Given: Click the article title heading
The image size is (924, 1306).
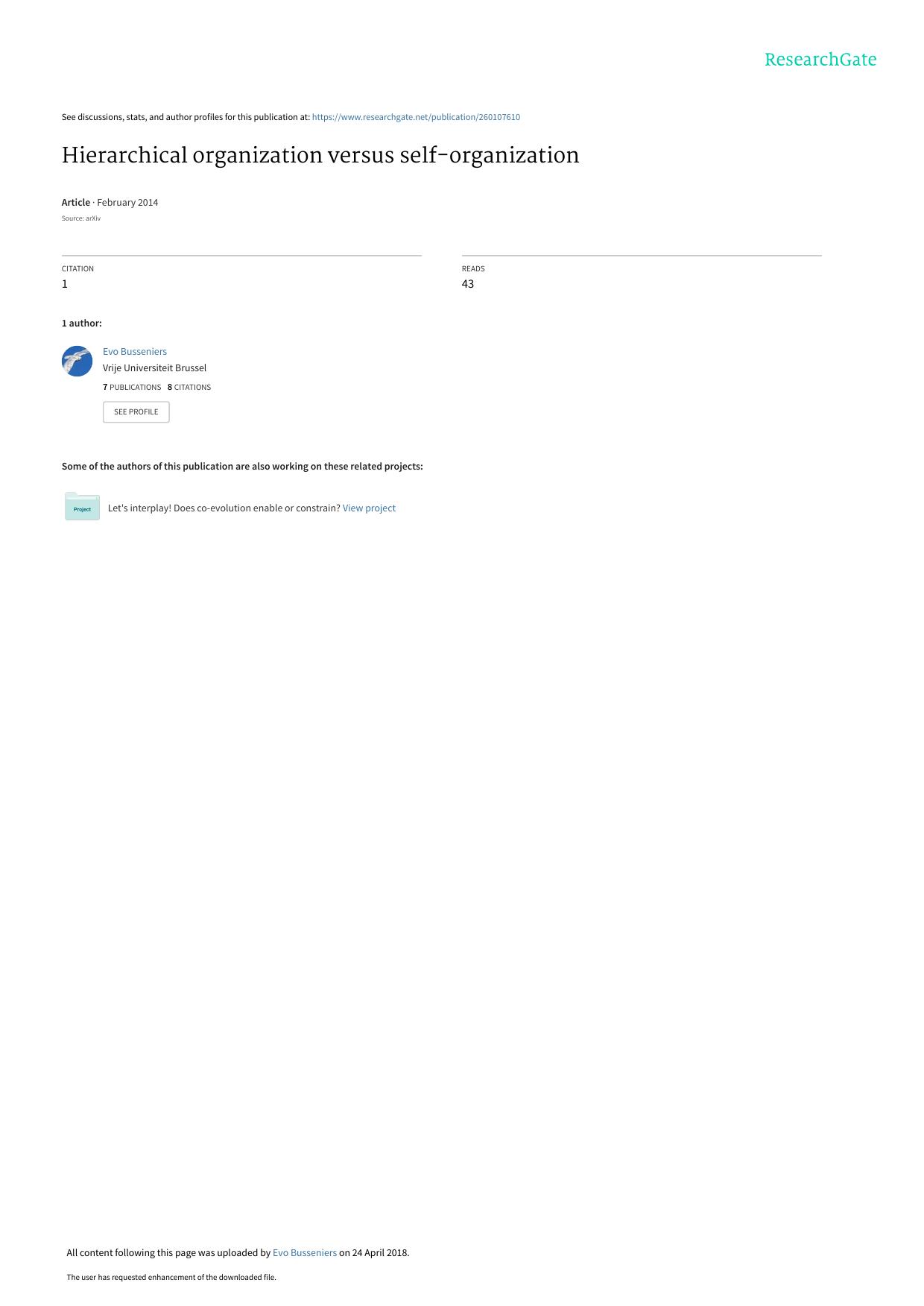Looking at the screenshot, I should (x=320, y=155).
